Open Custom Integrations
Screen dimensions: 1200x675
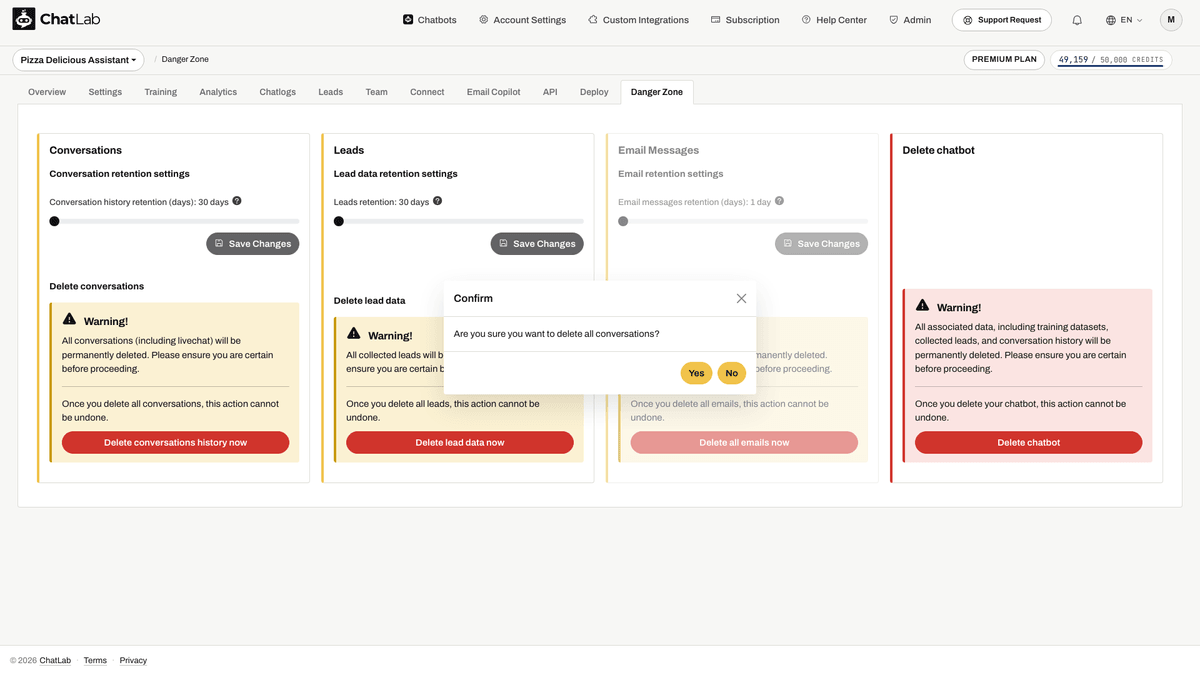click(x=638, y=20)
